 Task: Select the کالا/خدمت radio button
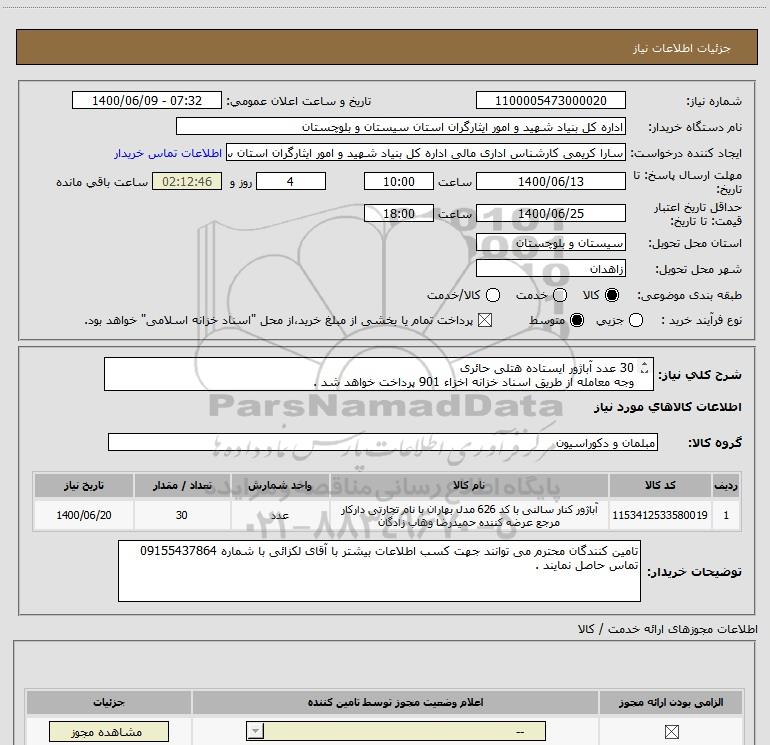tap(493, 295)
